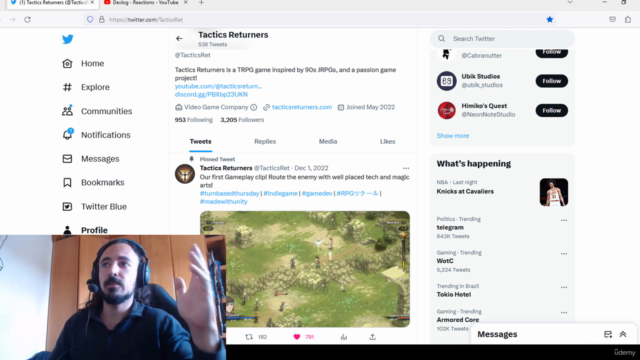The image size is (640, 360).
Task: View the 953 Following list
Action: (x=193, y=120)
